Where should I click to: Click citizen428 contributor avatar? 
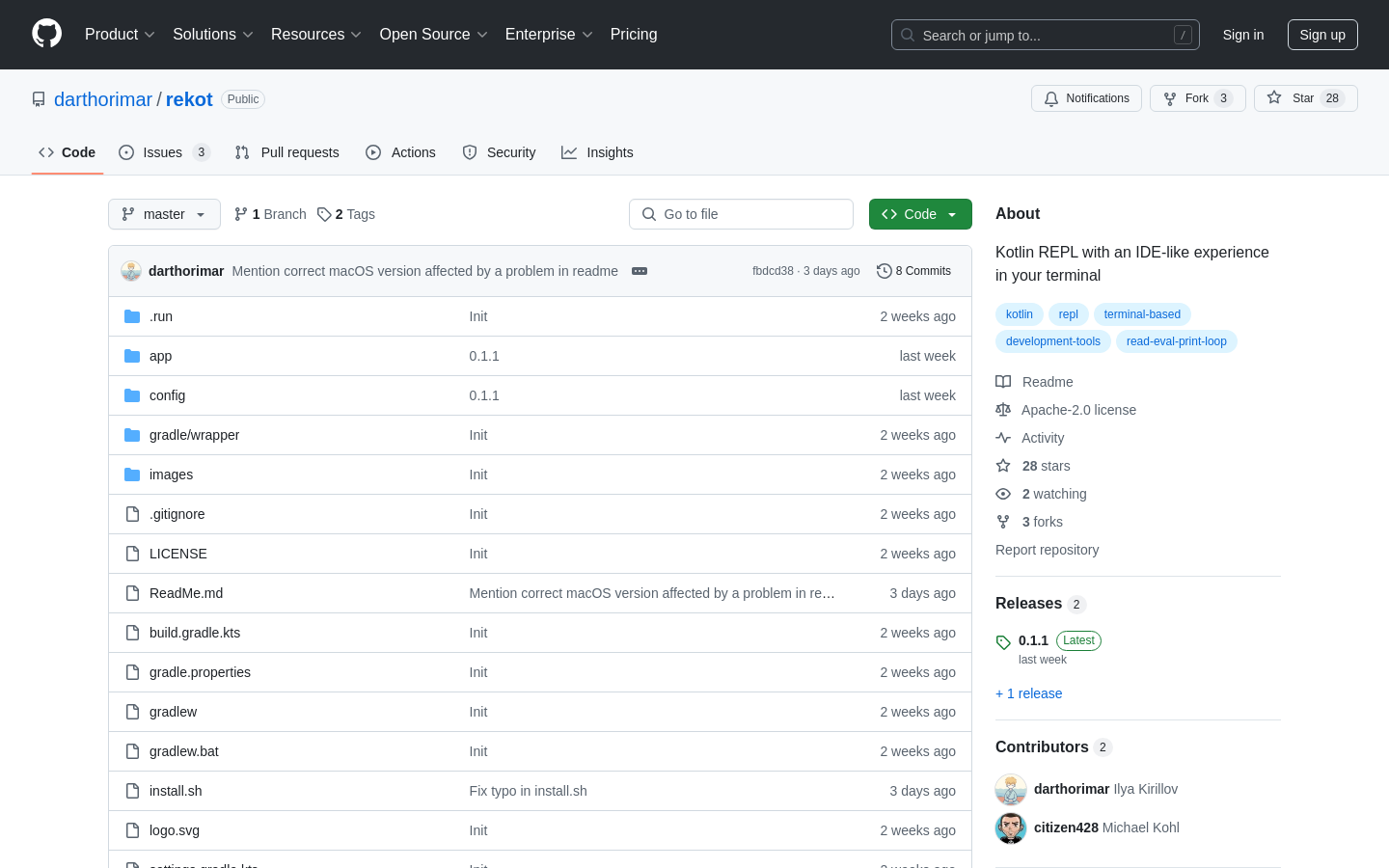(x=1011, y=827)
